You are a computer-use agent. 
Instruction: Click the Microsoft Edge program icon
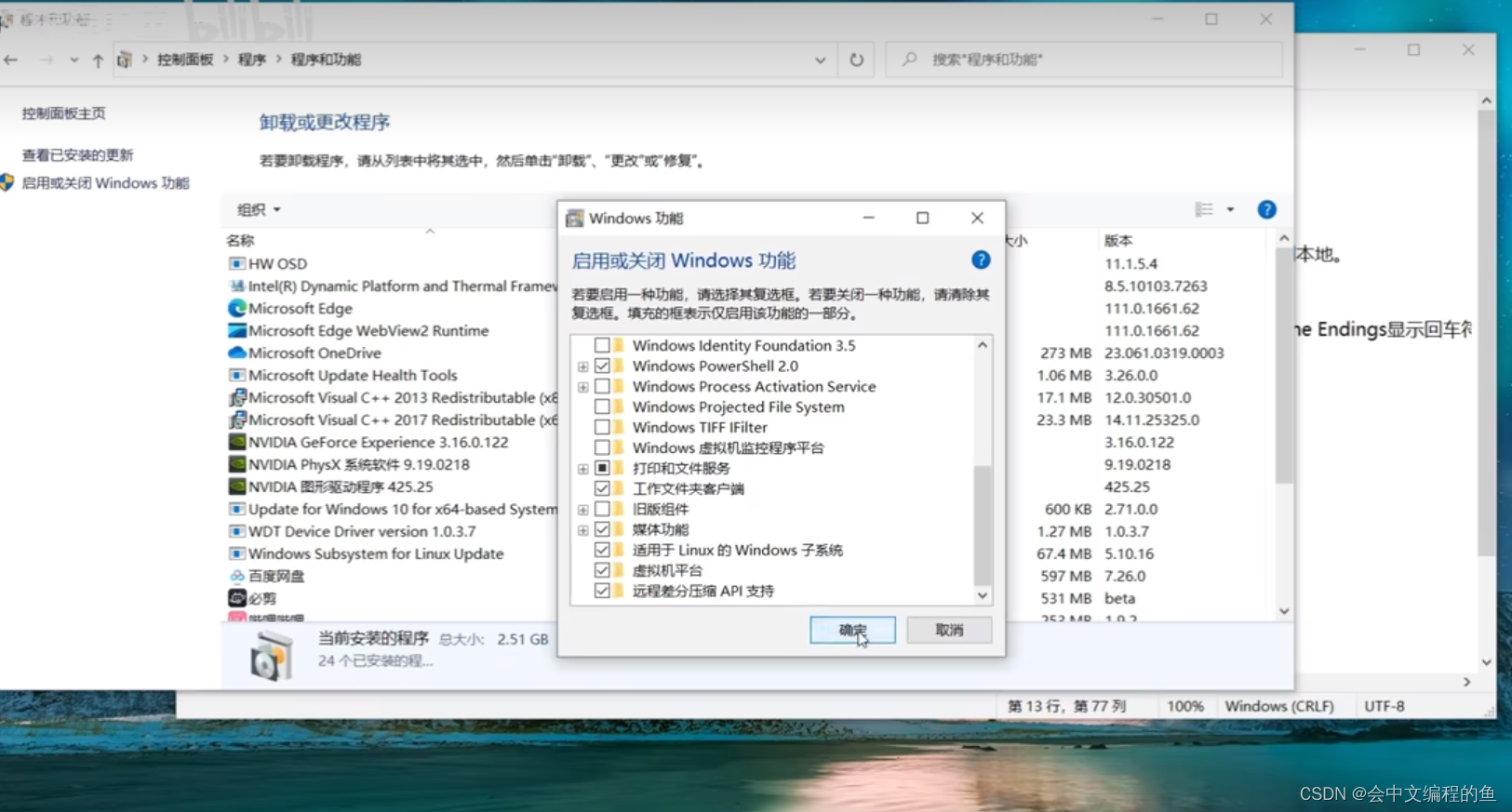(237, 308)
